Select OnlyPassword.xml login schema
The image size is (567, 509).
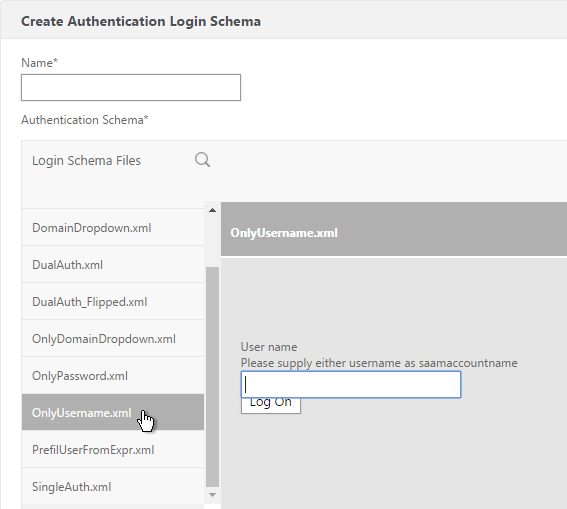(113, 376)
